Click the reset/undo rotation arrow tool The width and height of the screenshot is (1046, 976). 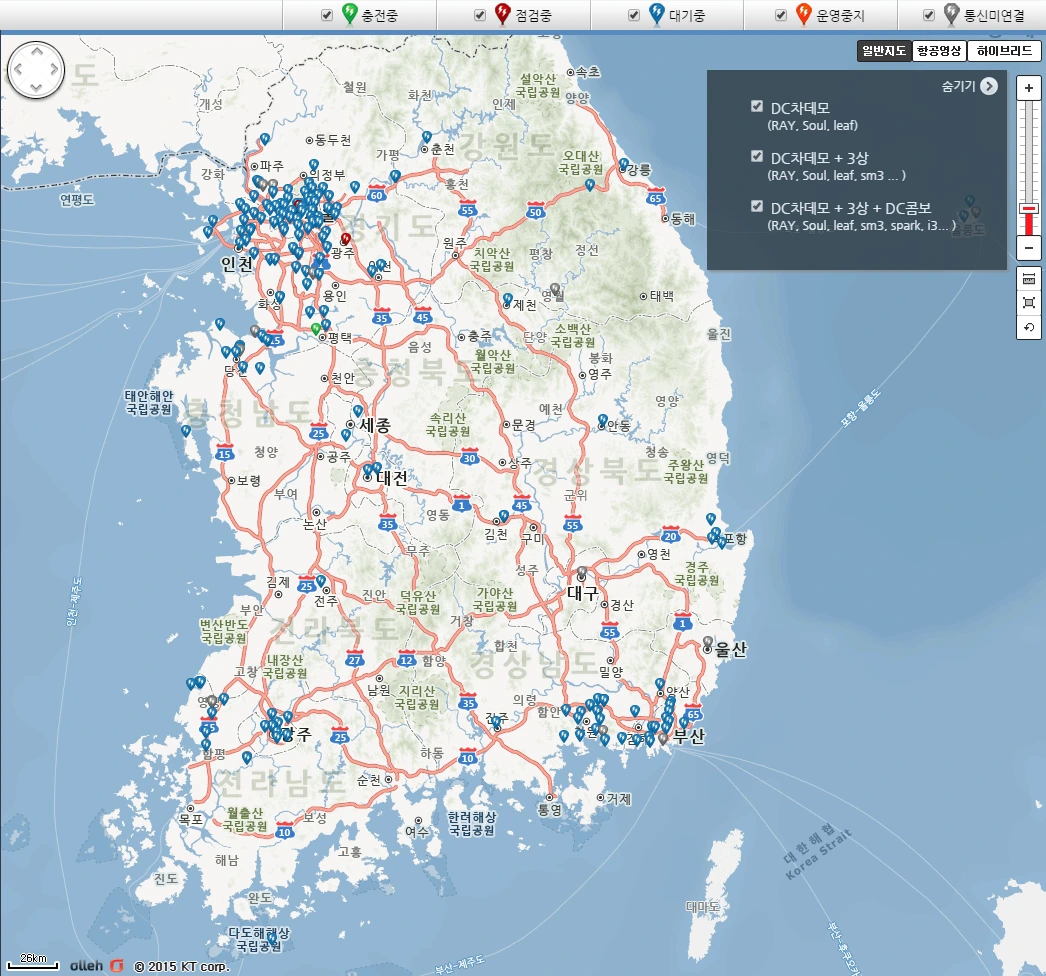(1029, 327)
